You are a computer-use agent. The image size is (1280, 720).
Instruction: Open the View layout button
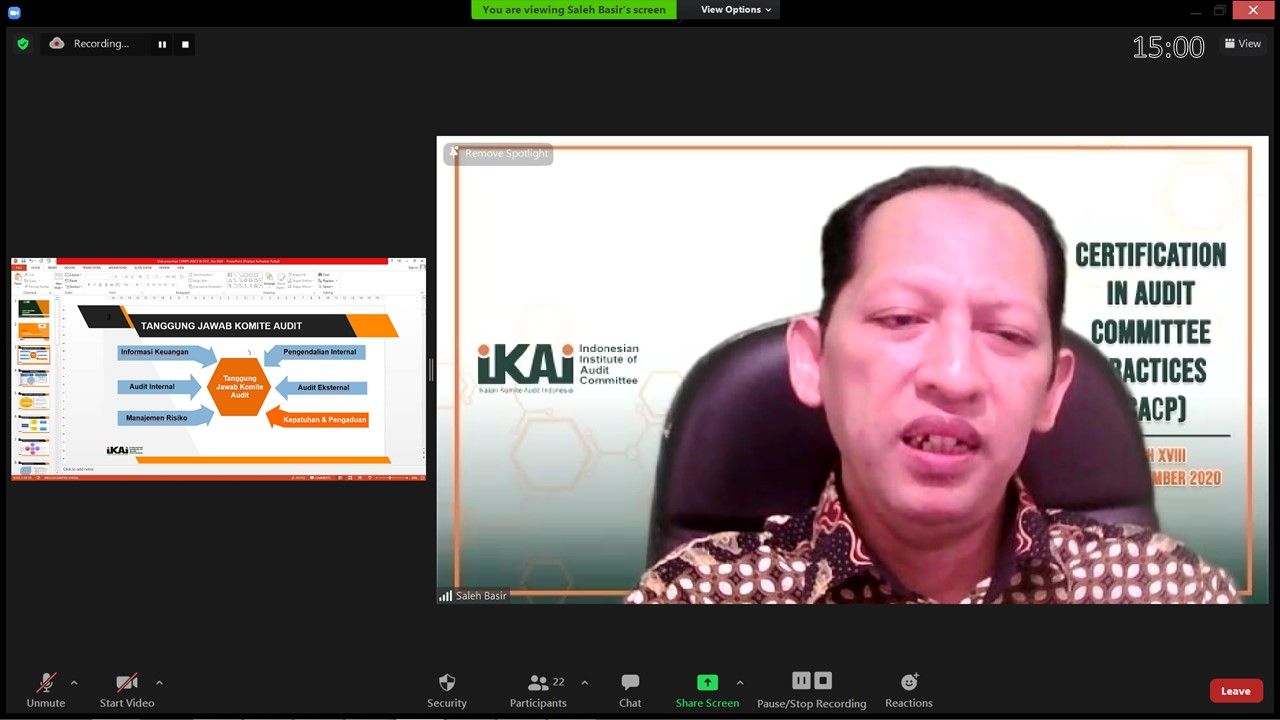click(1243, 44)
